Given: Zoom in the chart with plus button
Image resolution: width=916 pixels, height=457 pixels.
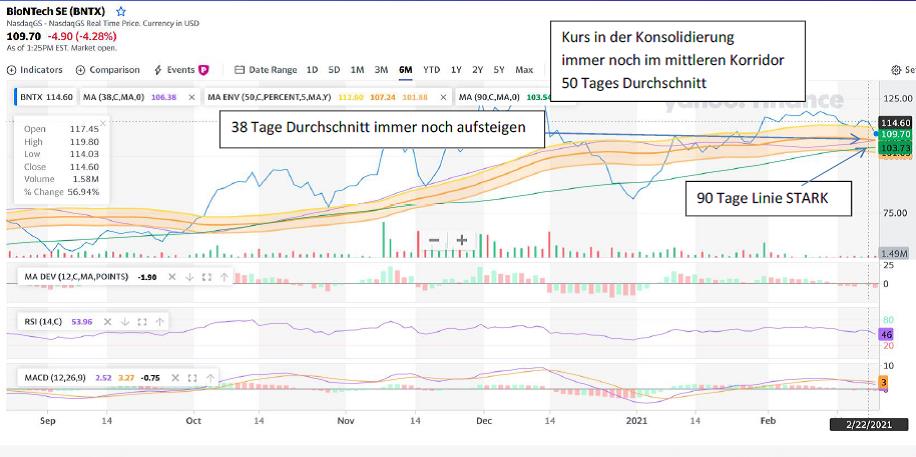Looking at the screenshot, I should pos(462,240).
